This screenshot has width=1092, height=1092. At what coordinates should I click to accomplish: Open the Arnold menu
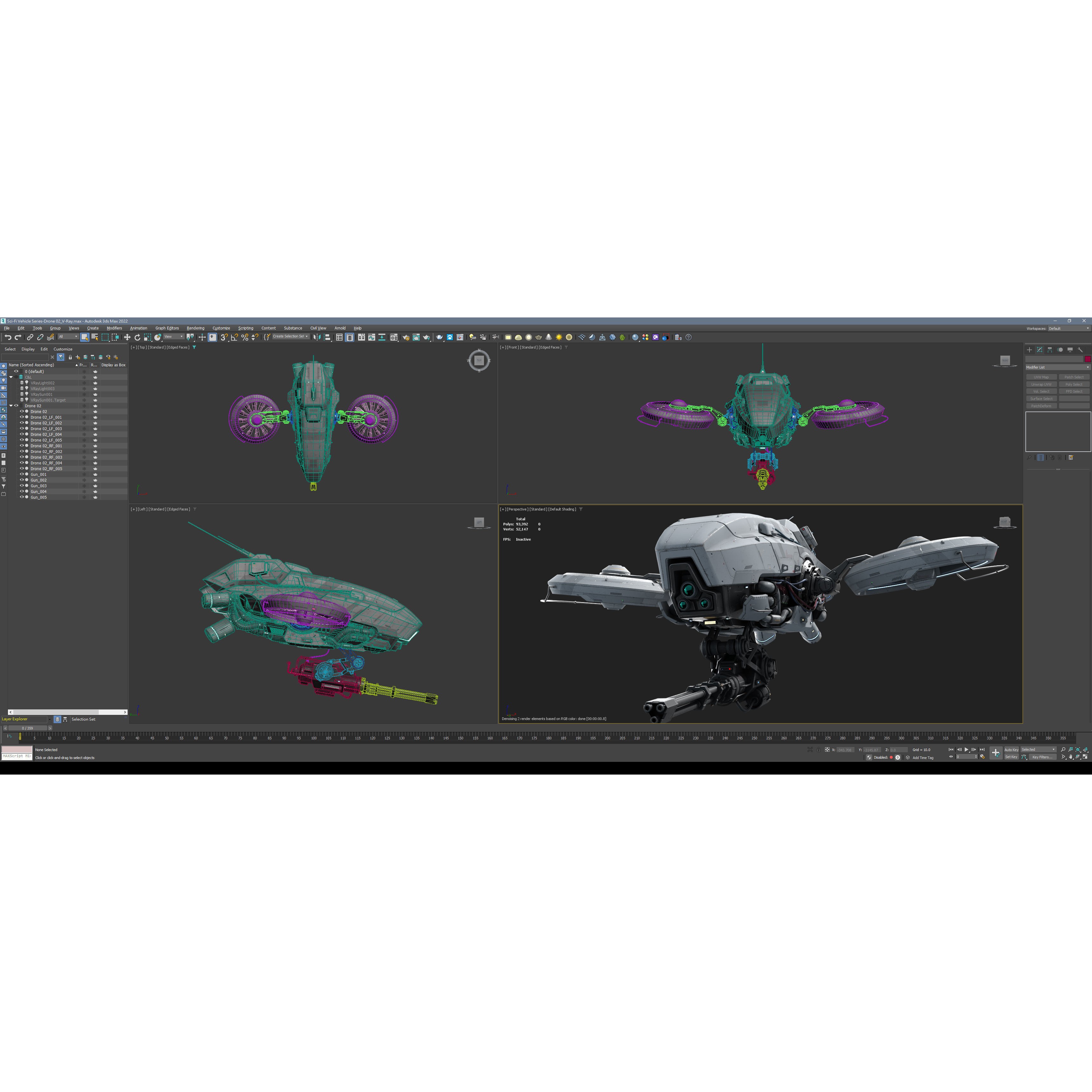point(340,328)
